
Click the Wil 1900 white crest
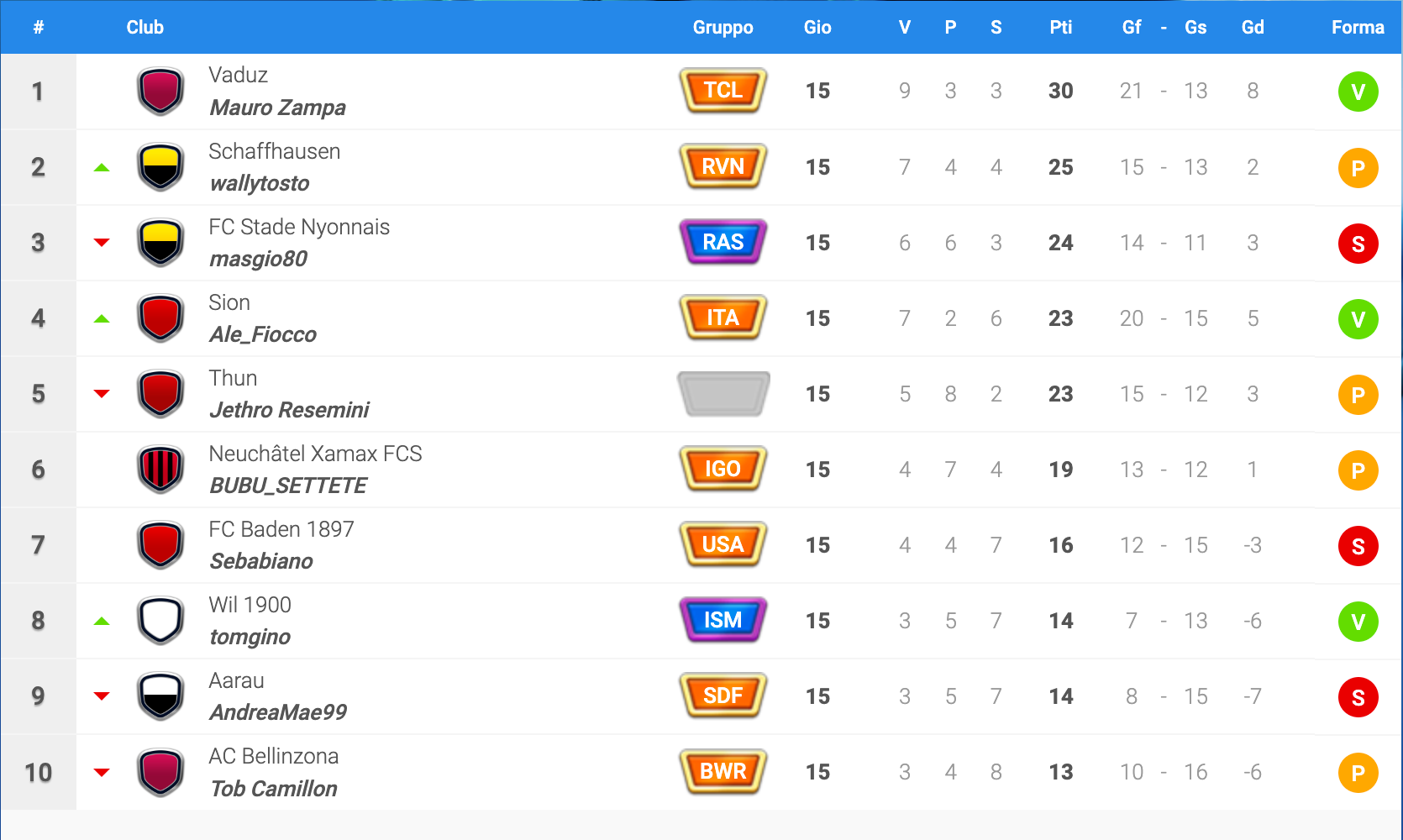click(160, 620)
